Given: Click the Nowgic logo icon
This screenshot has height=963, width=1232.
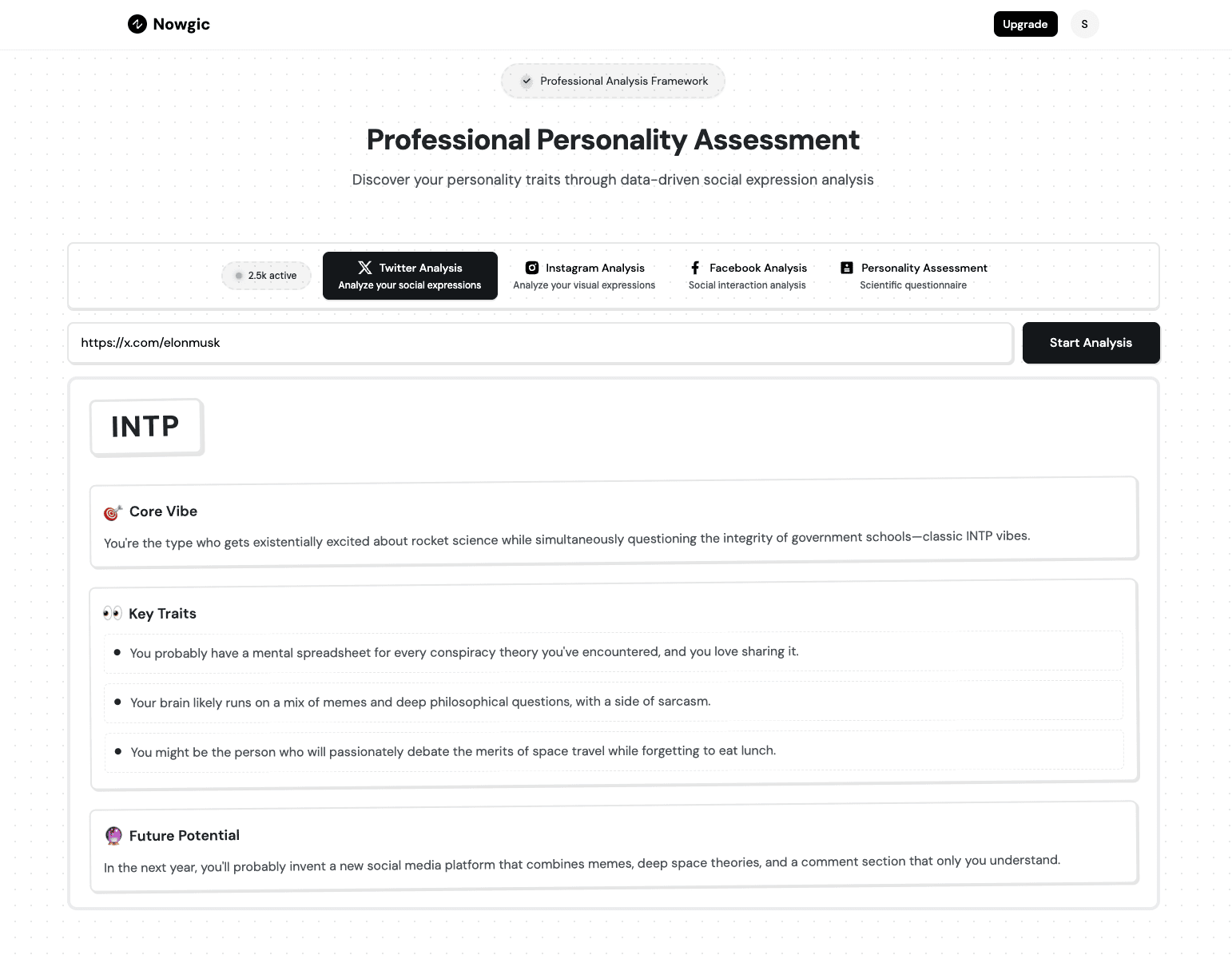Looking at the screenshot, I should pyautogui.click(x=137, y=24).
